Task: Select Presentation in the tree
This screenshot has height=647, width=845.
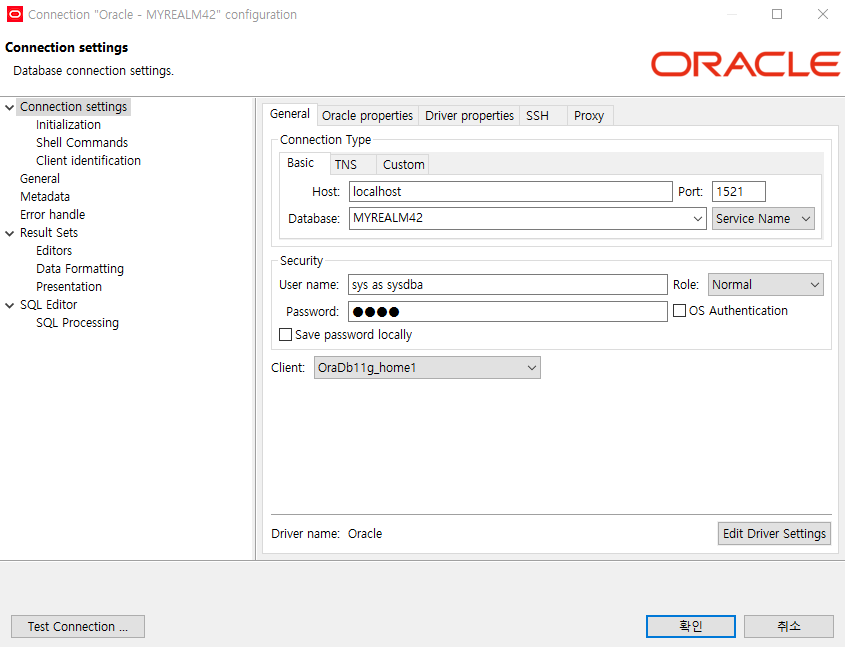Action: 69,287
